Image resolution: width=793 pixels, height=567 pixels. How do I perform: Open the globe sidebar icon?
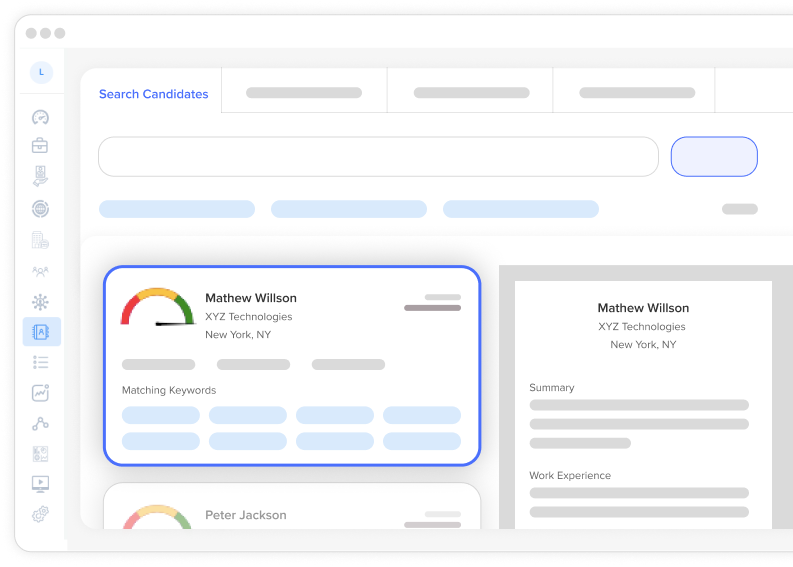click(40, 209)
